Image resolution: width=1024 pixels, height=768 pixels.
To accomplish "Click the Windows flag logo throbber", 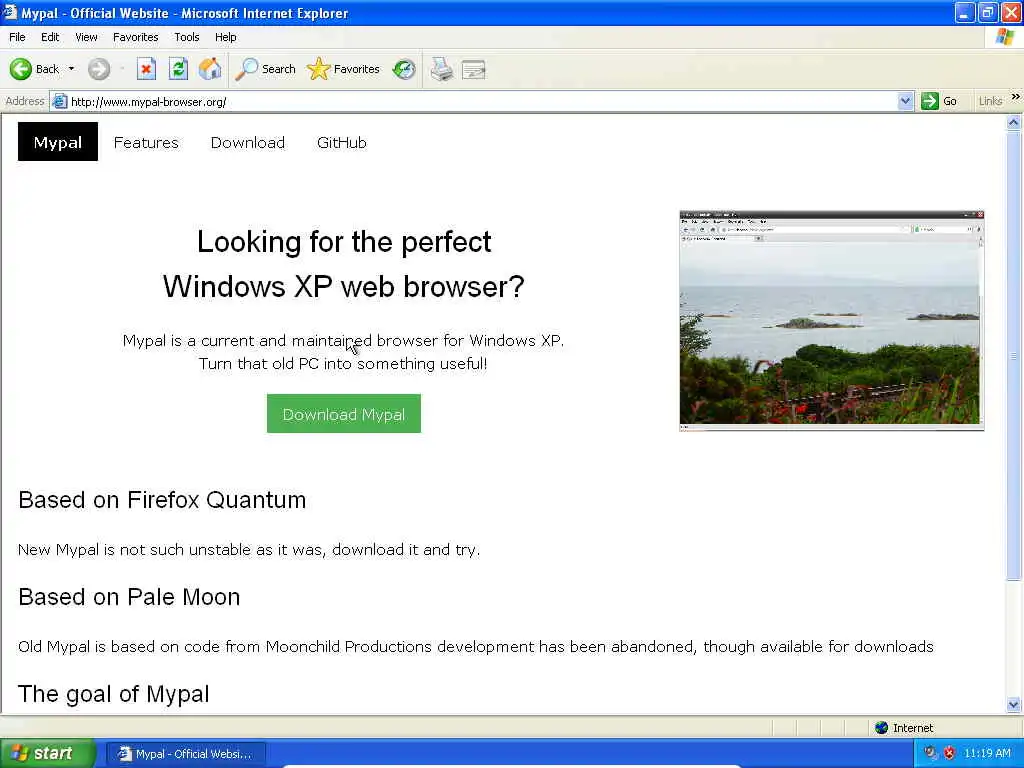I will coord(1004,37).
